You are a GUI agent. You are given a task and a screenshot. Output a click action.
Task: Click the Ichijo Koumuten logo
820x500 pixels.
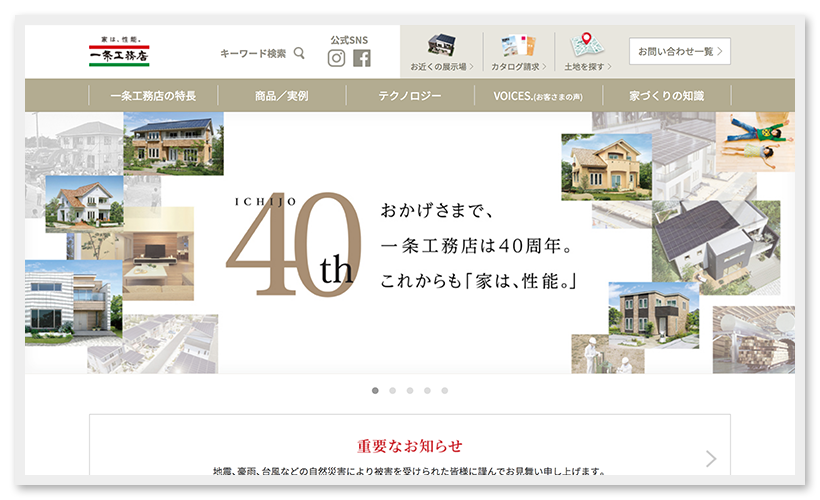click(x=118, y=53)
